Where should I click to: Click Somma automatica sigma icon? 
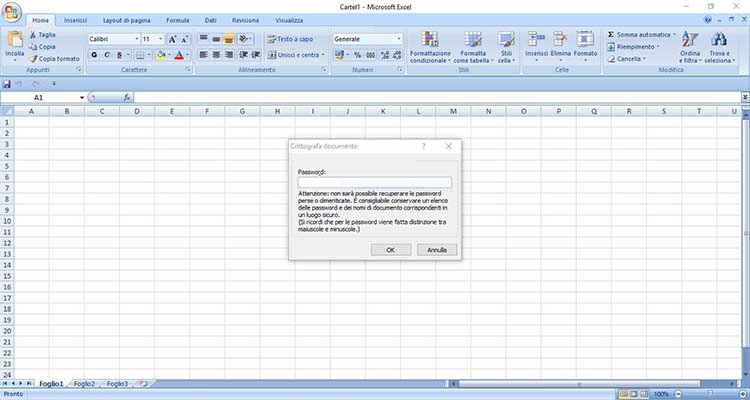pos(611,34)
